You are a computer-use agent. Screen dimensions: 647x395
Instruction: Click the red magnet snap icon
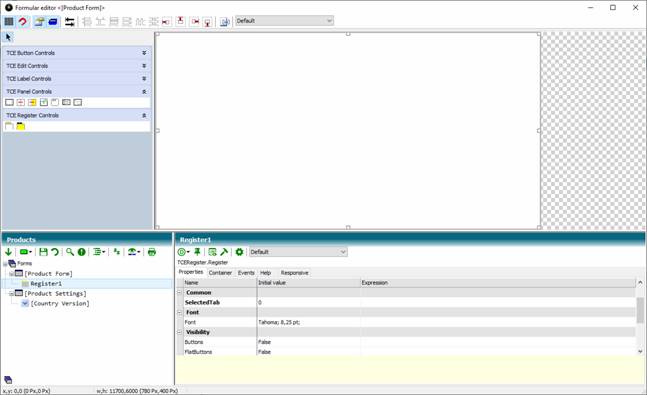coord(23,21)
